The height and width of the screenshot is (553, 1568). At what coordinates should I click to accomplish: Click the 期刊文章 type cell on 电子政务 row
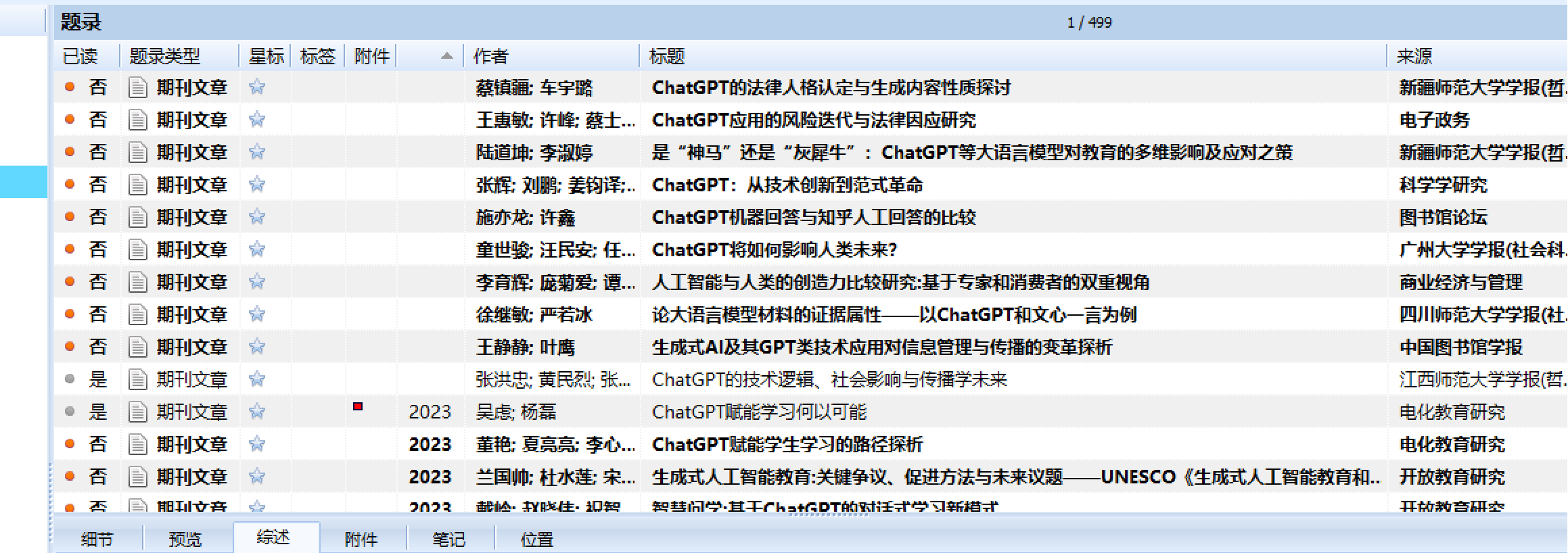coord(192,120)
